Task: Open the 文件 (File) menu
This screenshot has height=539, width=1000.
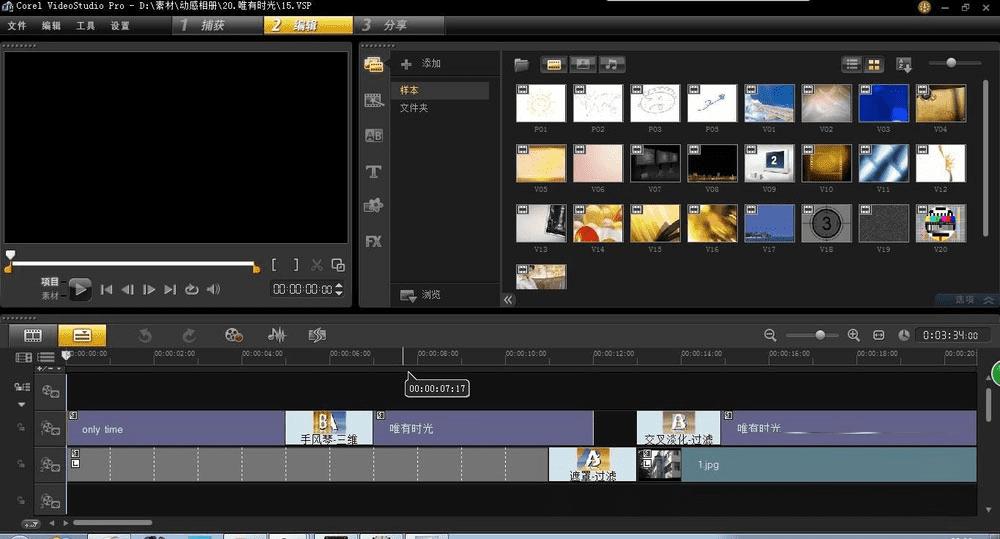Action: pos(17,25)
